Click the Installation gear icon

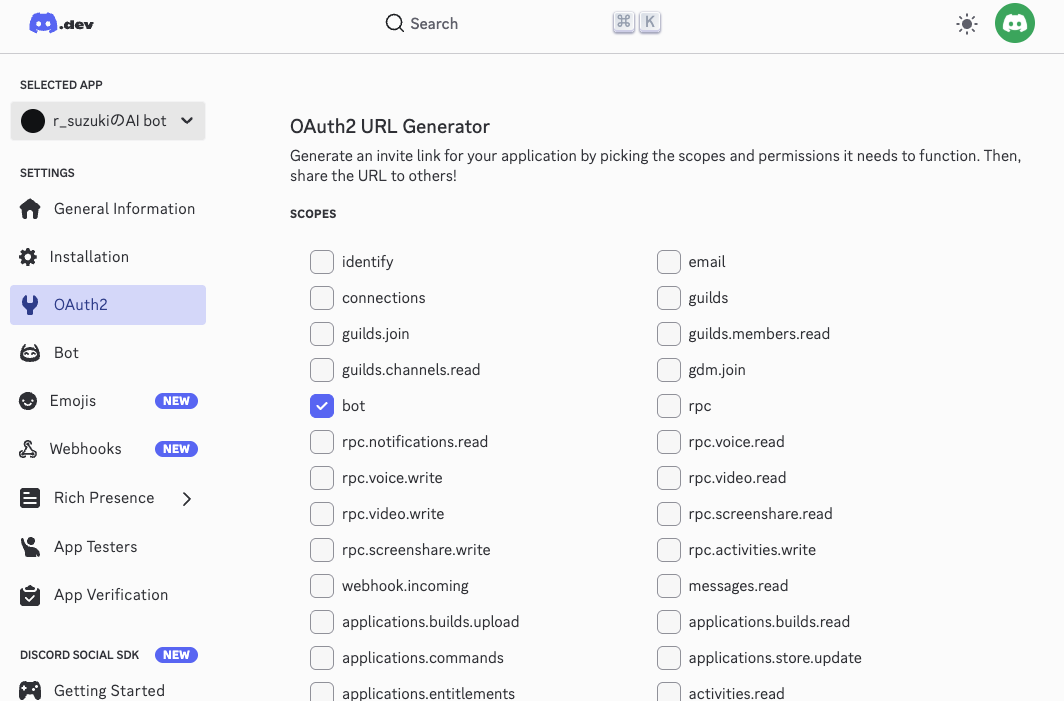(29, 257)
